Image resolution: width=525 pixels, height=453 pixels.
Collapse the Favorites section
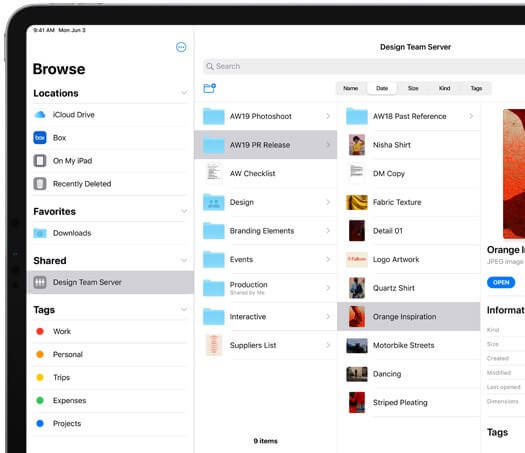184,211
